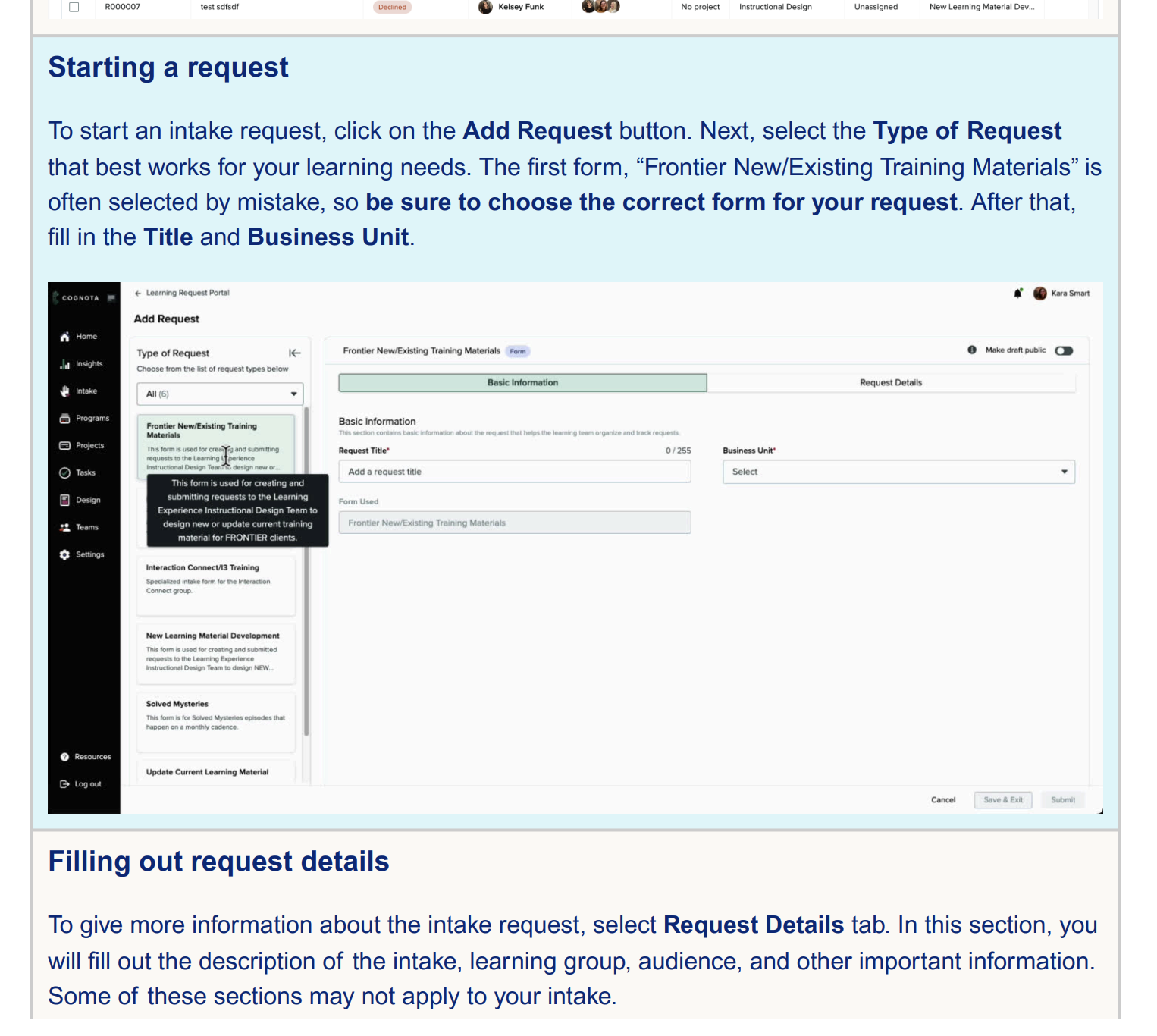Click Kelsey Funk's avatar in the row

[485, 7]
